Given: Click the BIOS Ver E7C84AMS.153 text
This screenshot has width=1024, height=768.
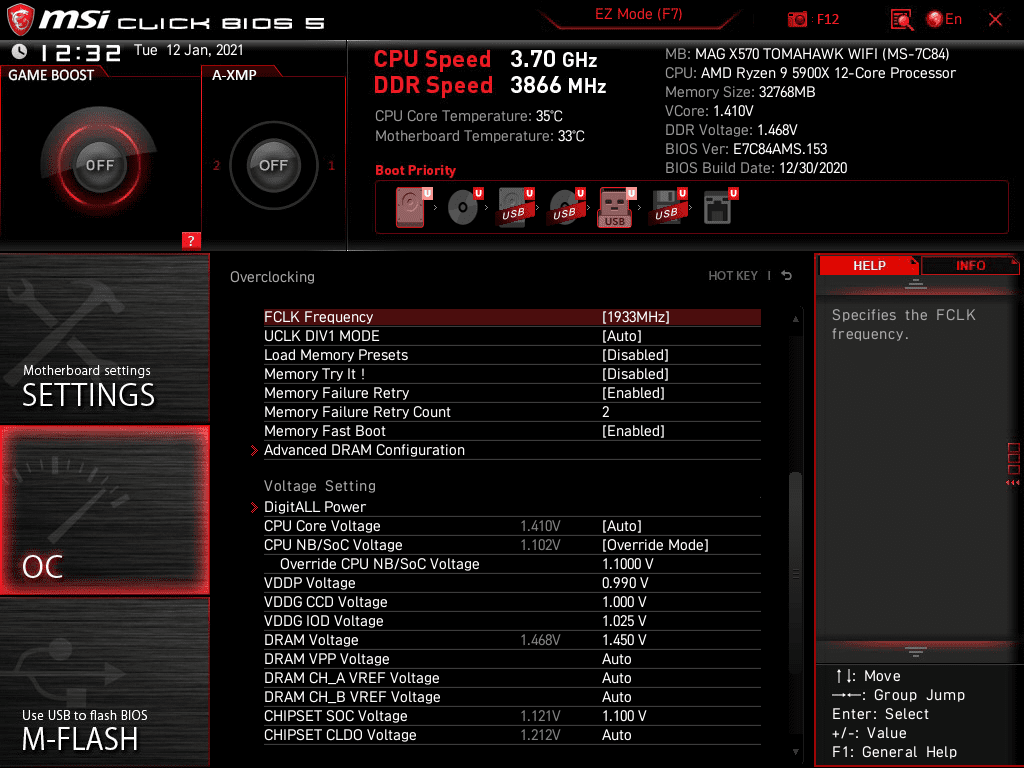Looking at the screenshot, I should click(x=746, y=149).
